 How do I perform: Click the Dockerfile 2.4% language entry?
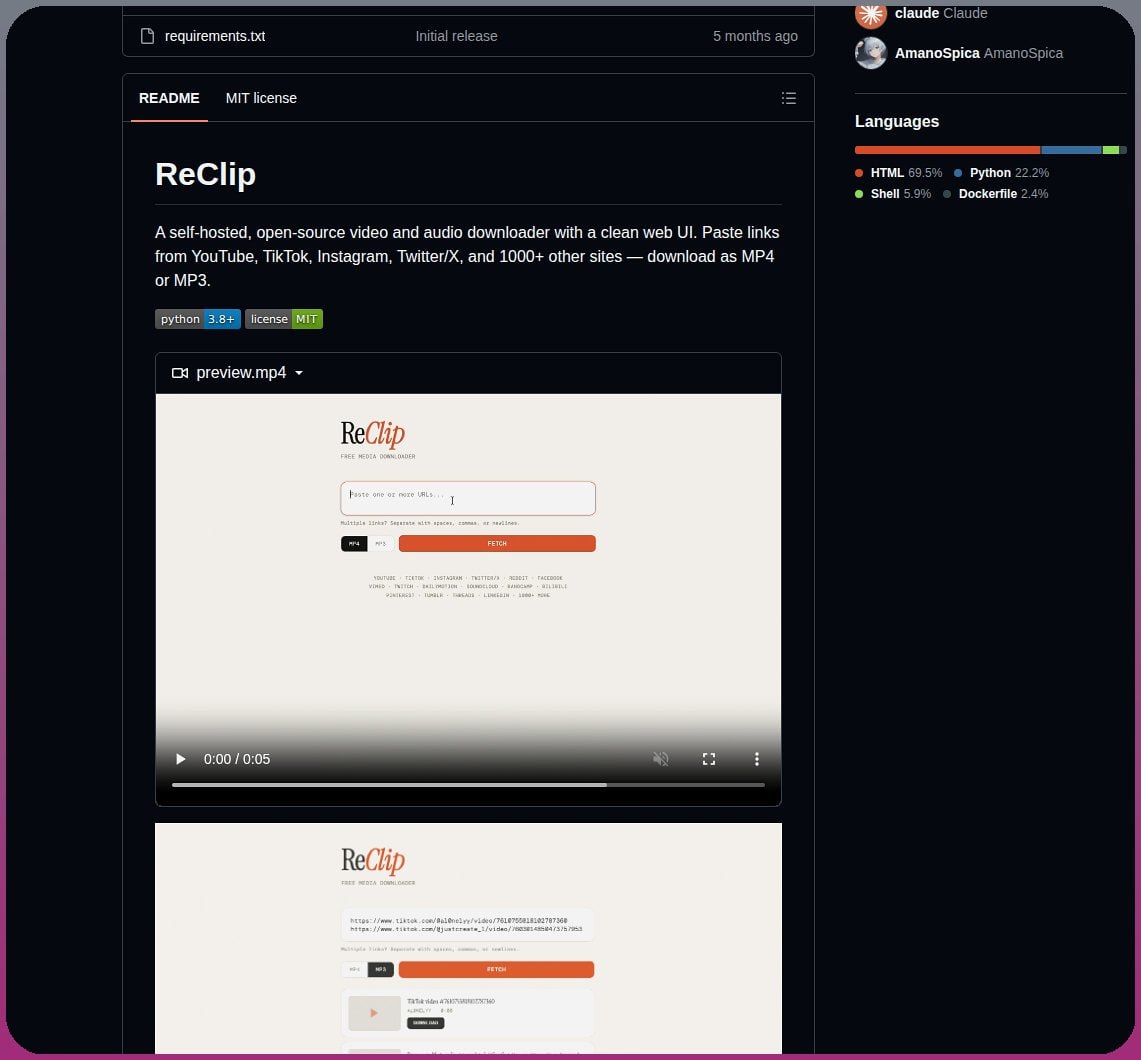996,194
